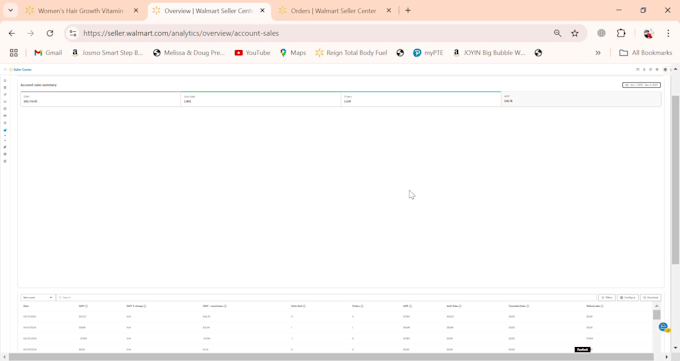The image size is (680, 361).
Task: Open the Maps bookmark
Action: [x=293, y=53]
